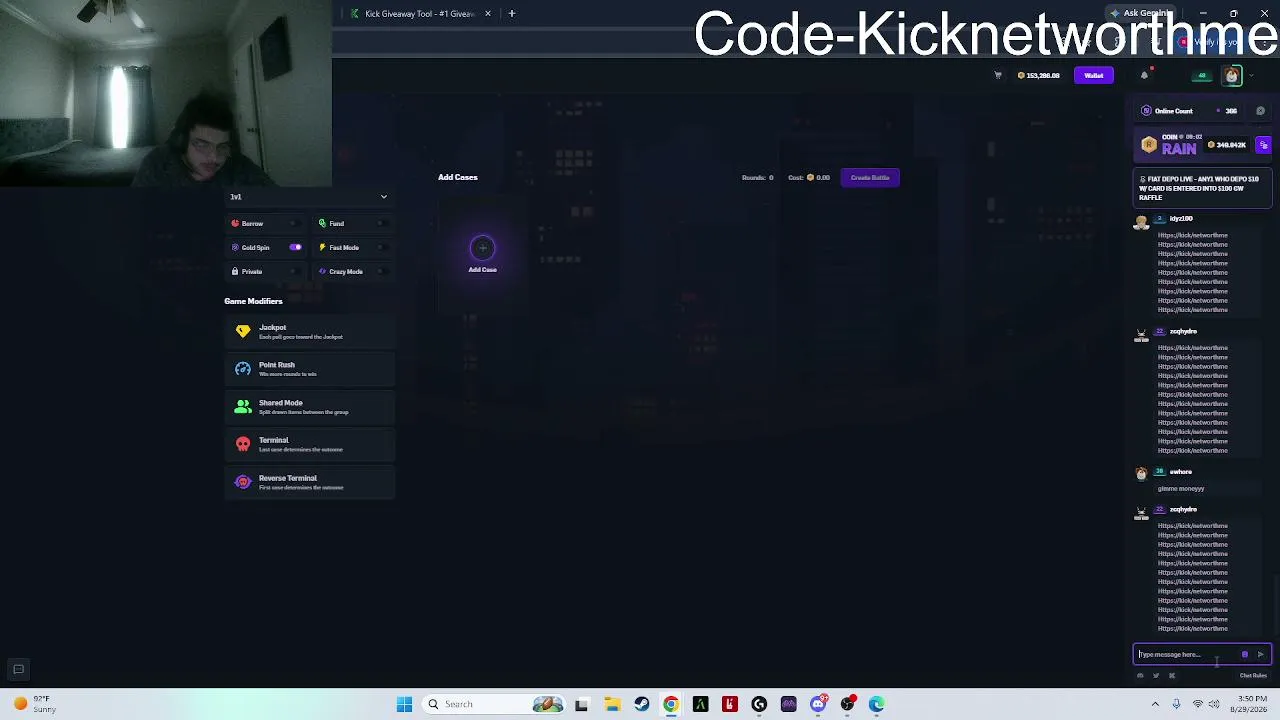Open the Twitter link below chat
The height and width of the screenshot is (720, 1280).
point(1156,676)
